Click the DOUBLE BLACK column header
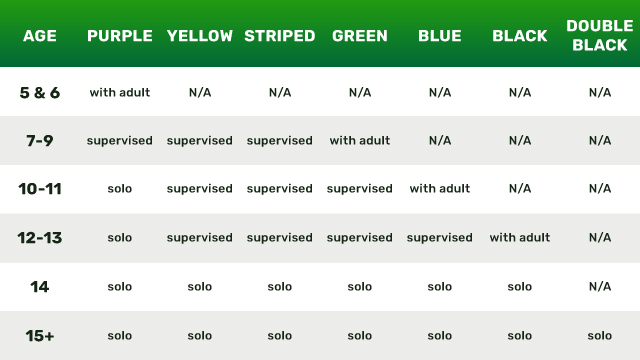The width and height of the screenshot is (640, 360). coord(600,36)
